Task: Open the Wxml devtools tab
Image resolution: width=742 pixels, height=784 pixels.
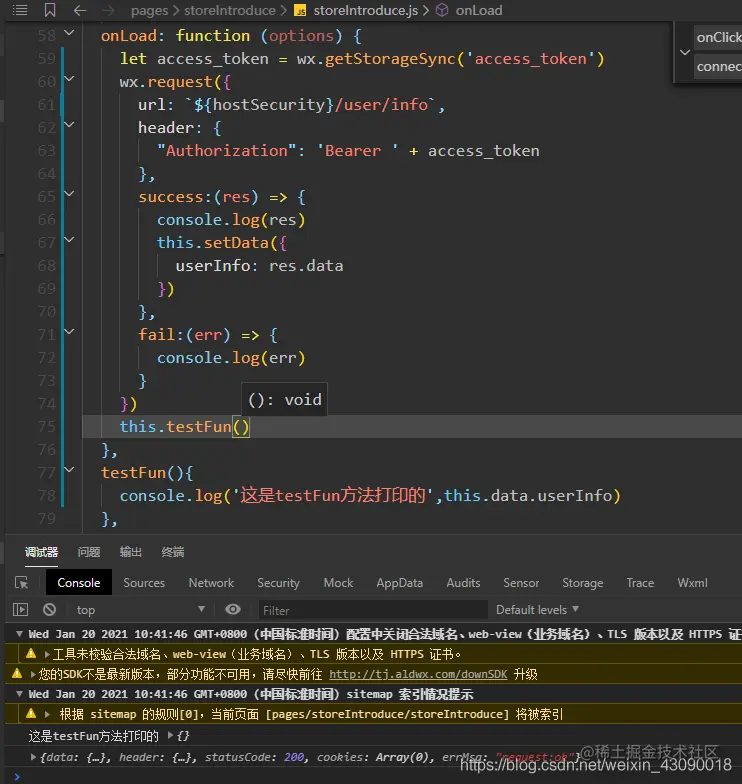Action: pyautogui.click(x=692, y=582)
